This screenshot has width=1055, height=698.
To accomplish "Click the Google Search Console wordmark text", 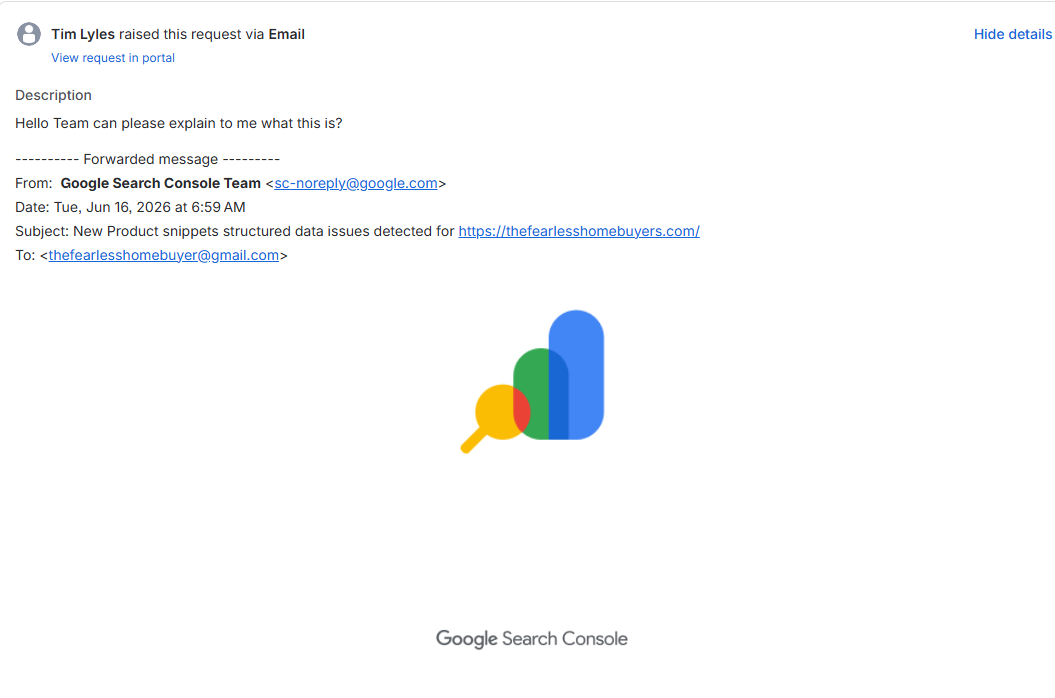I will (532, 639).
